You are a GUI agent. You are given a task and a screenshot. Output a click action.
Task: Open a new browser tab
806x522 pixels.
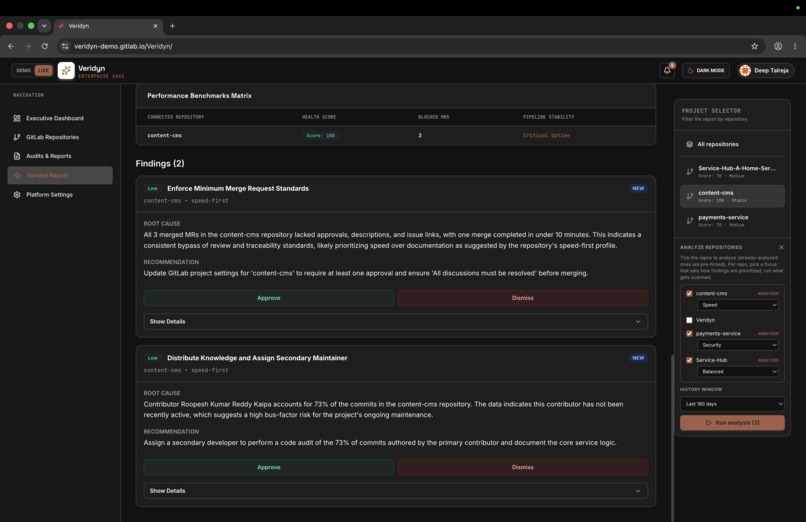coord(172,26)
